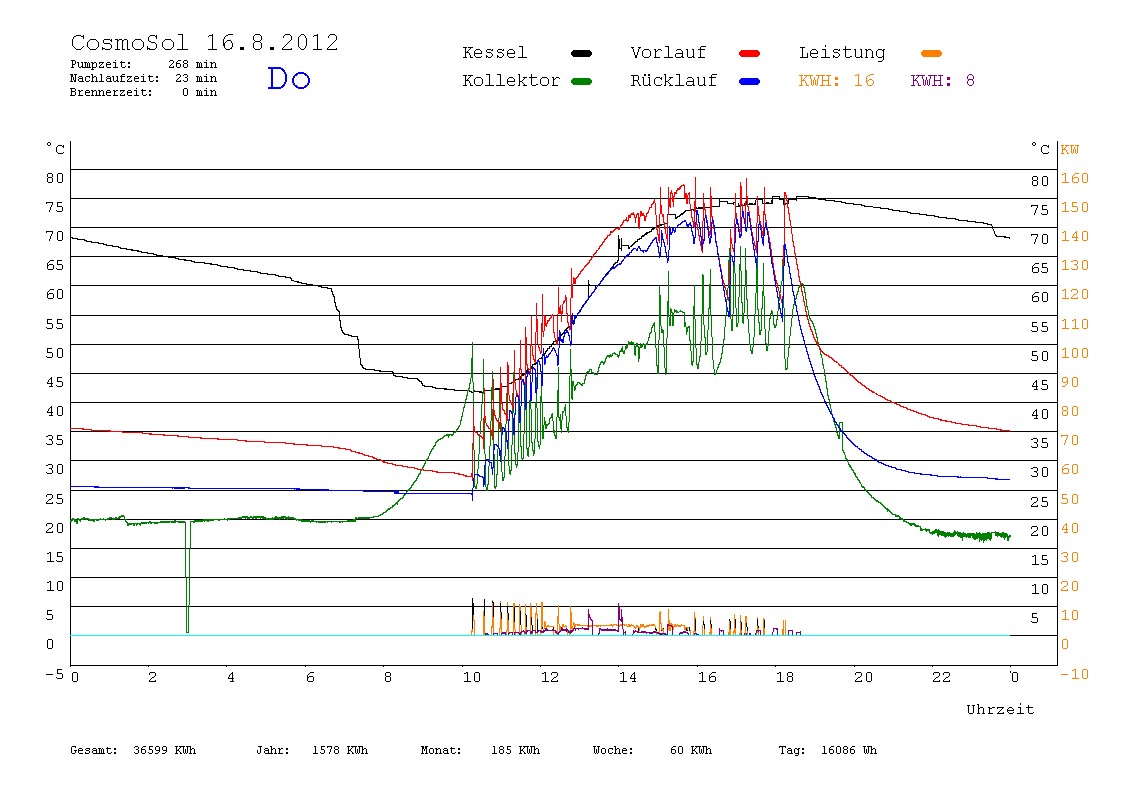Click the orange 160 KW axis tick
Screen dimensions: 1148x812
pos(1075,178)
